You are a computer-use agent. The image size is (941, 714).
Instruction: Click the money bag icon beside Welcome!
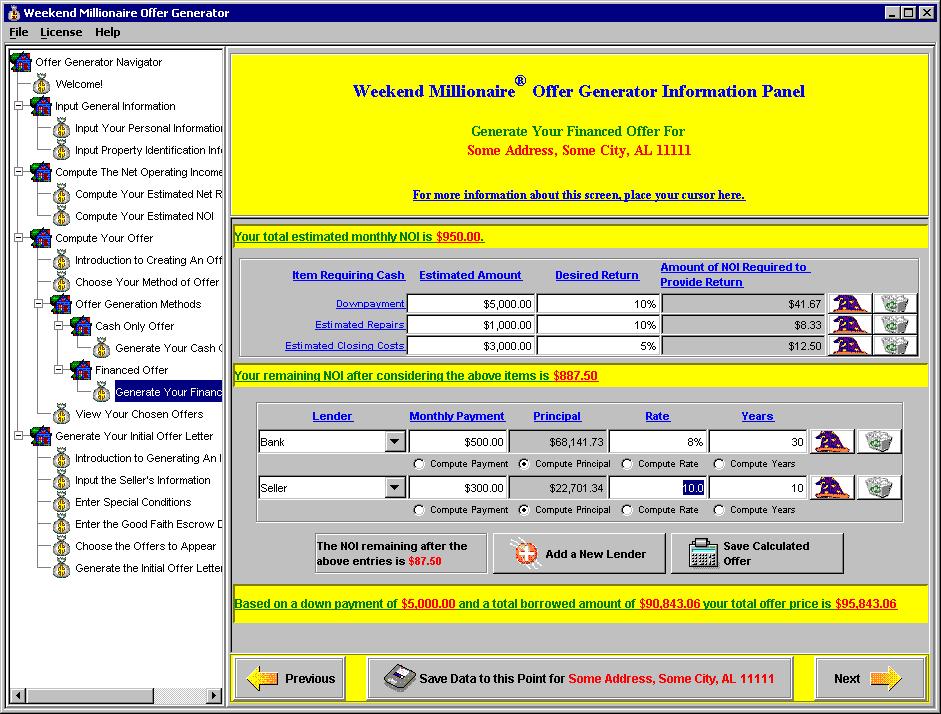(41, 84)
